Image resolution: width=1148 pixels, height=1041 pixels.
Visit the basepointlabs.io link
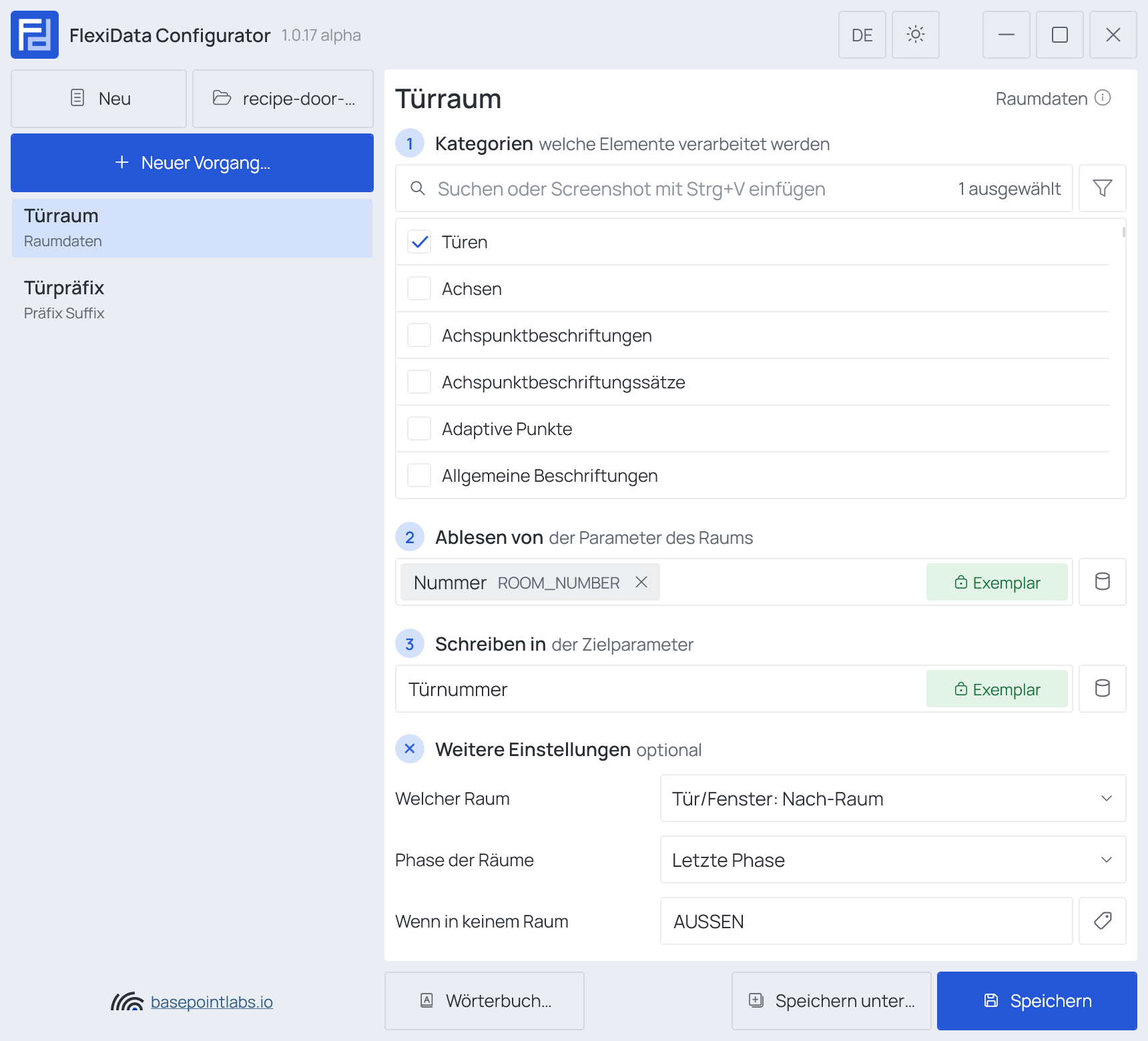(212, 1002)
